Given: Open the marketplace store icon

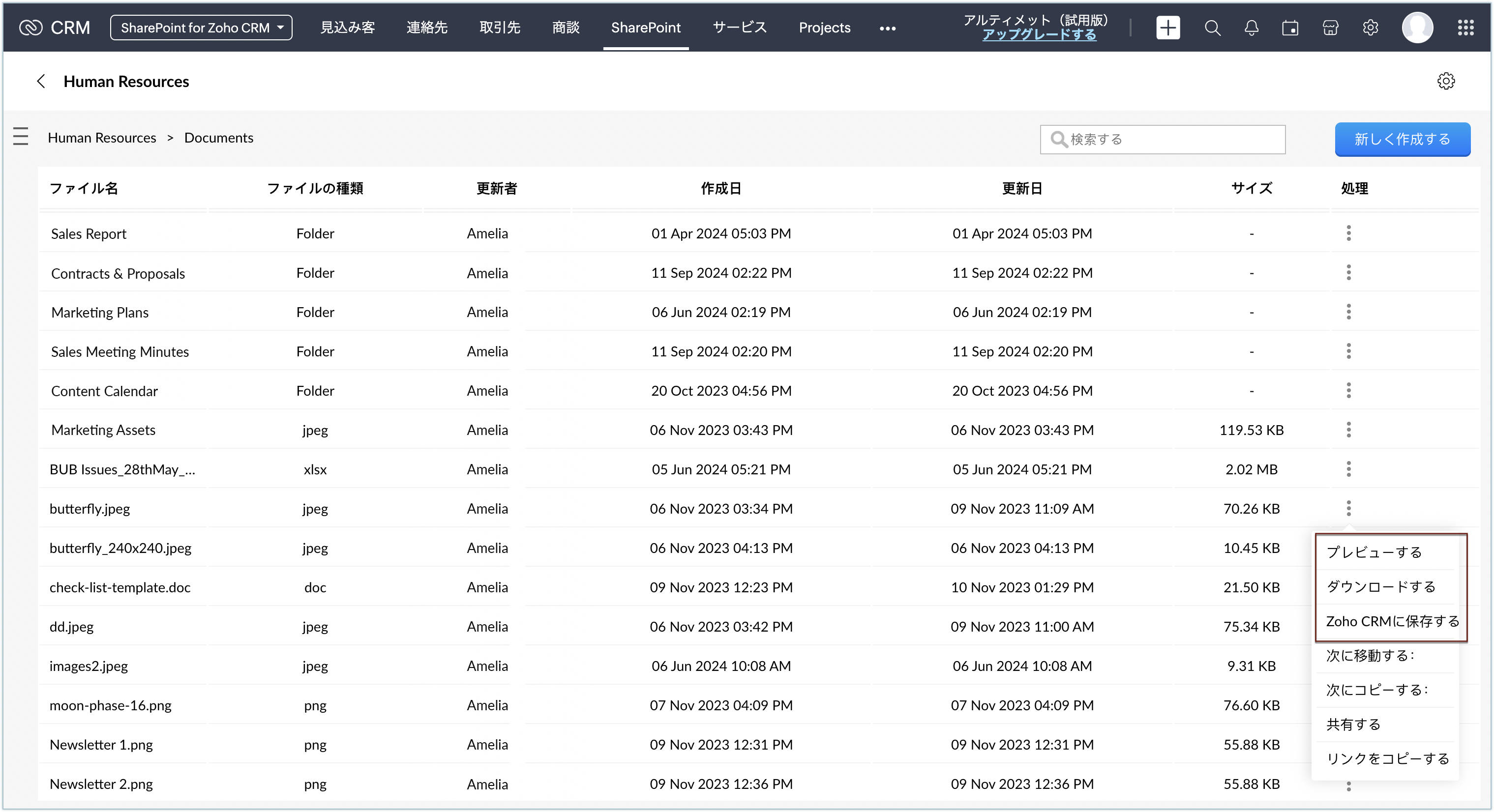Looking at the screenshot, I should click(x=1330, y=28).
